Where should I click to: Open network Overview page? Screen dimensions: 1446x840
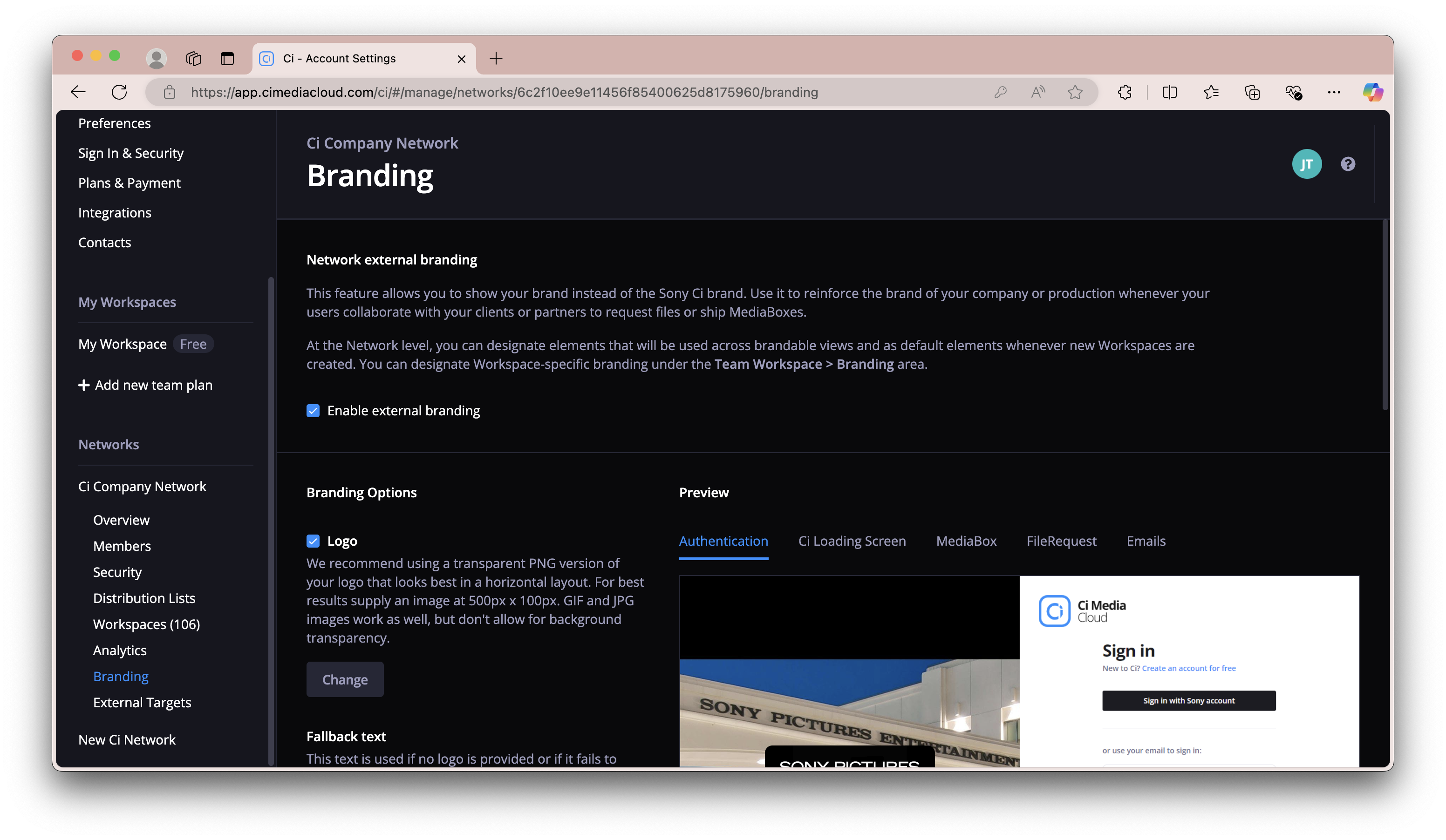click(121, 520)
